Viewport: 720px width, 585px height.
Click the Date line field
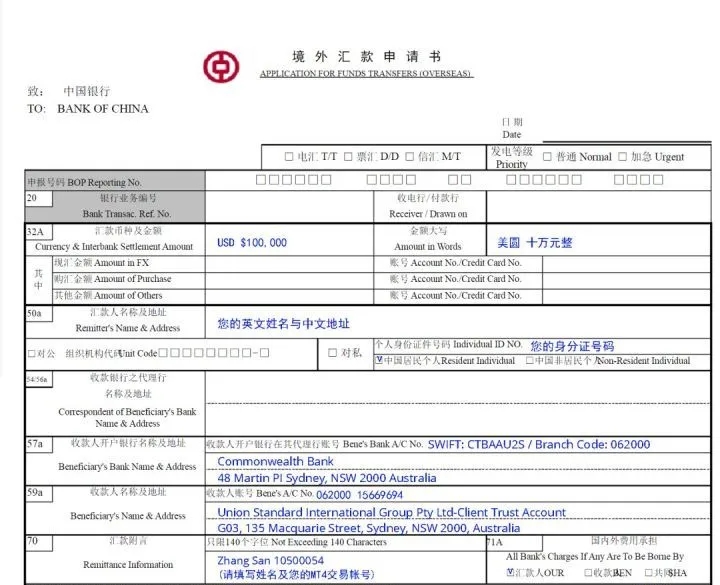[627, 135]
